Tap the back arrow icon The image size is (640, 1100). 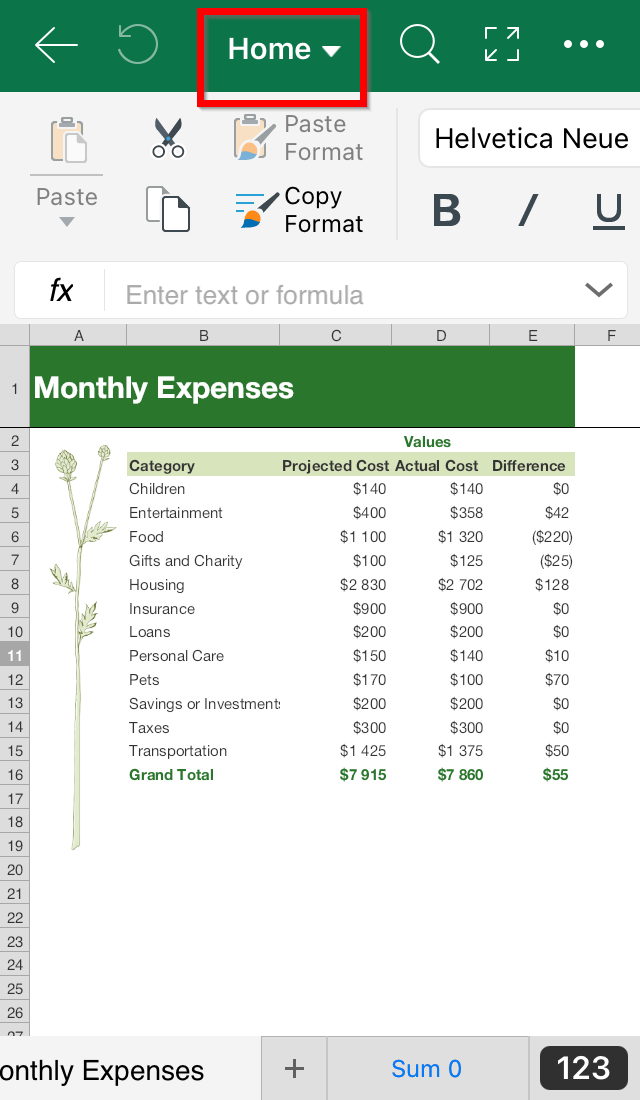56,46
